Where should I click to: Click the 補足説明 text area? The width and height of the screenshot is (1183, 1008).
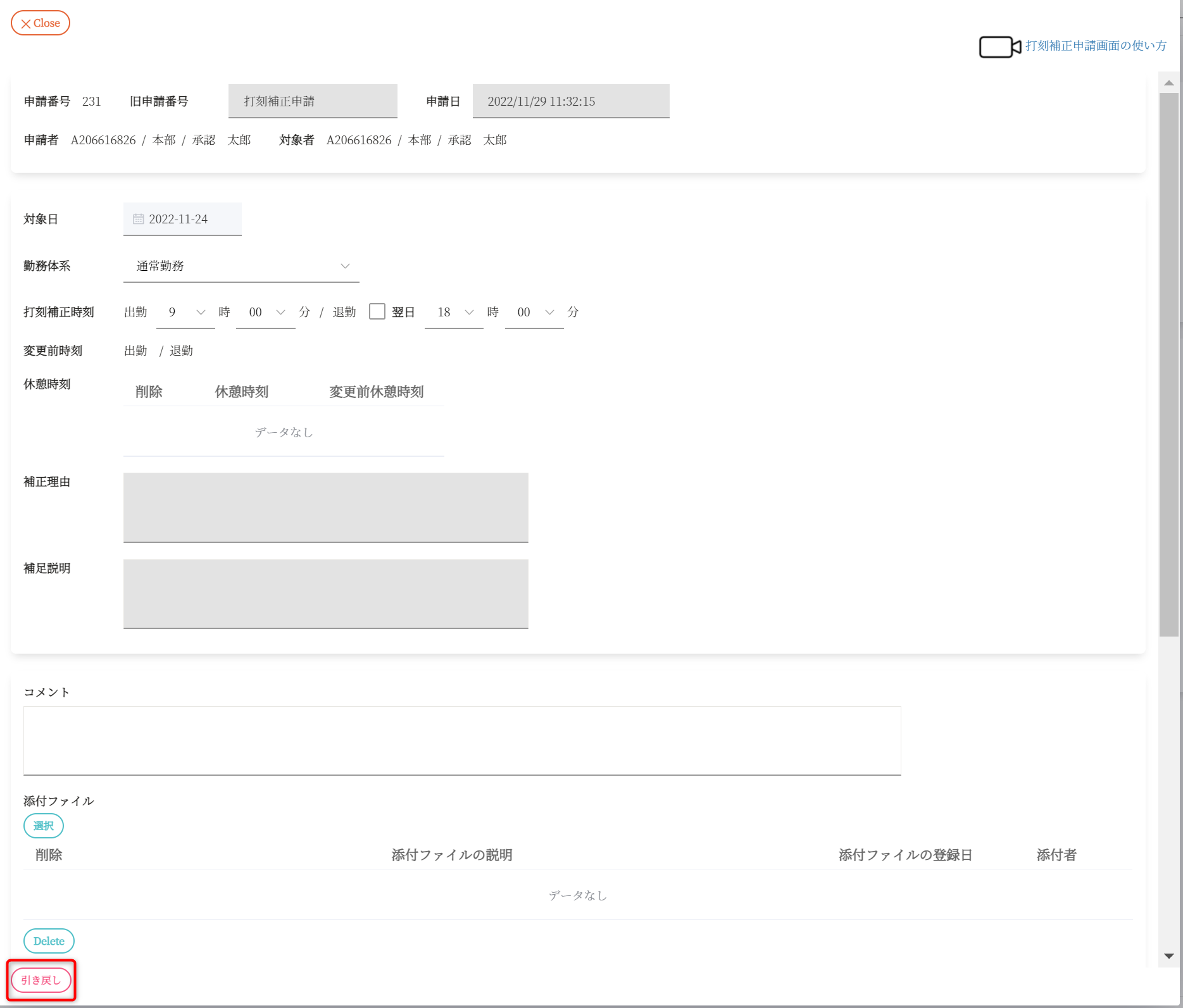[x=325, y=594]
